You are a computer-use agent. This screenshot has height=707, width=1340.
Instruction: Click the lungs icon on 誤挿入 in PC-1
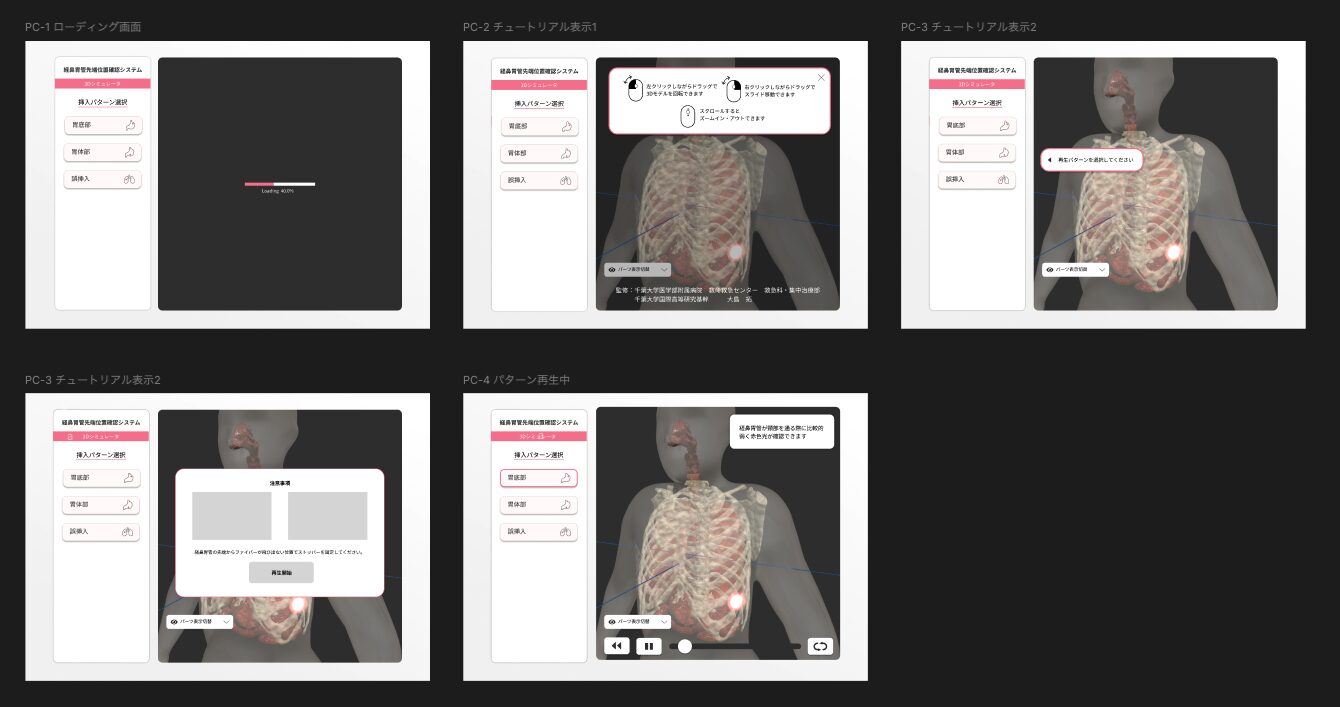(x=129, y=180)
